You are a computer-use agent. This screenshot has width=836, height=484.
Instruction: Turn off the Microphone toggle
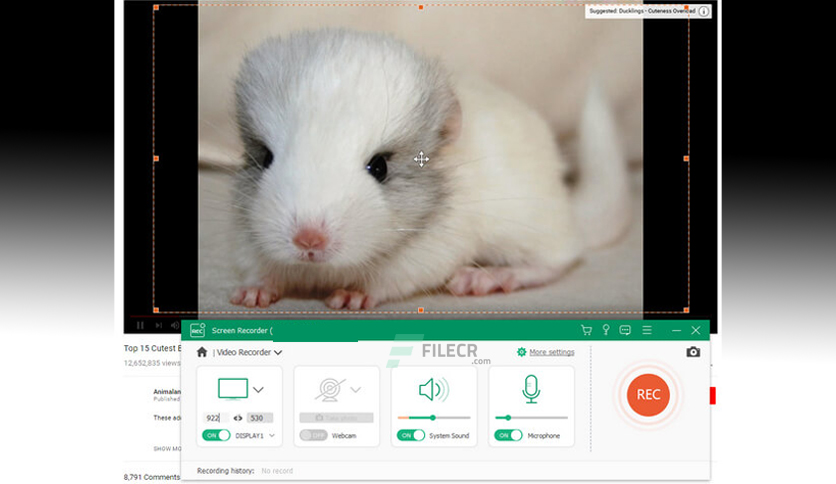[508, 435]
